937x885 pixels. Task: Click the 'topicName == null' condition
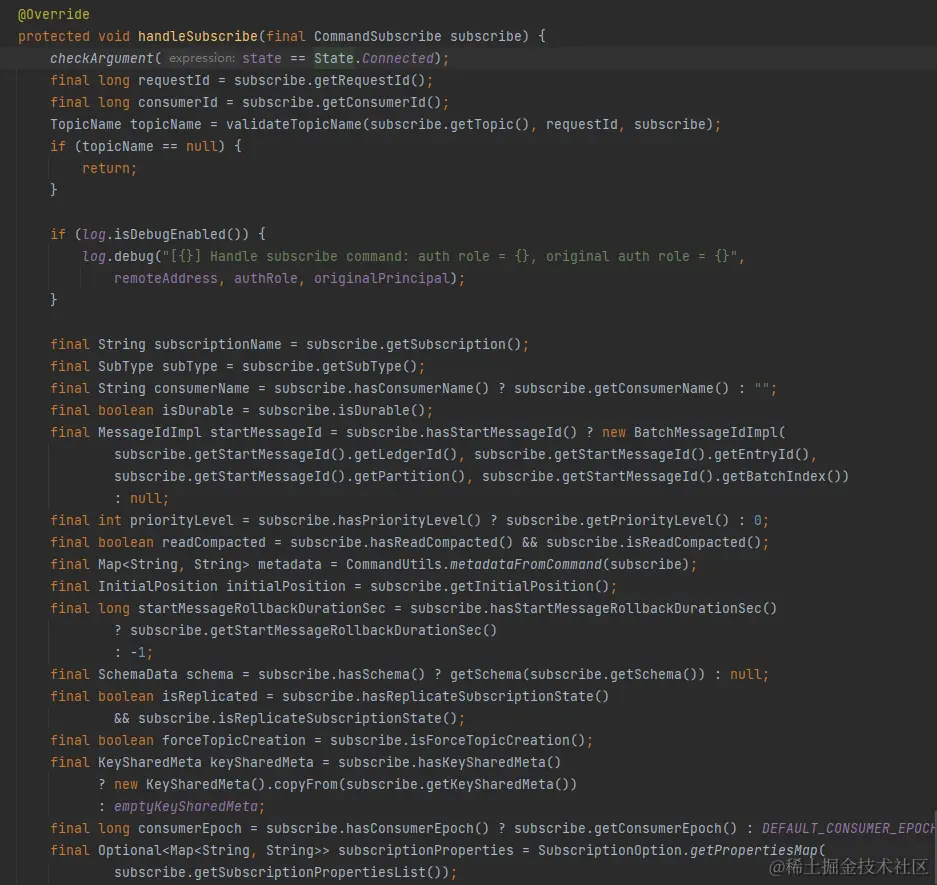149,146
